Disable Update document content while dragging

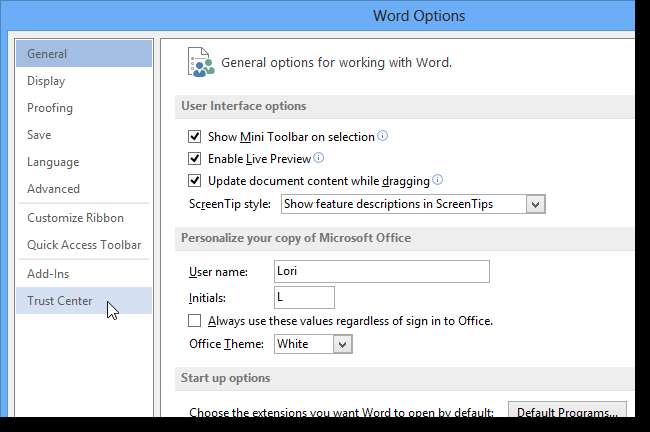(x=195, y=181)
